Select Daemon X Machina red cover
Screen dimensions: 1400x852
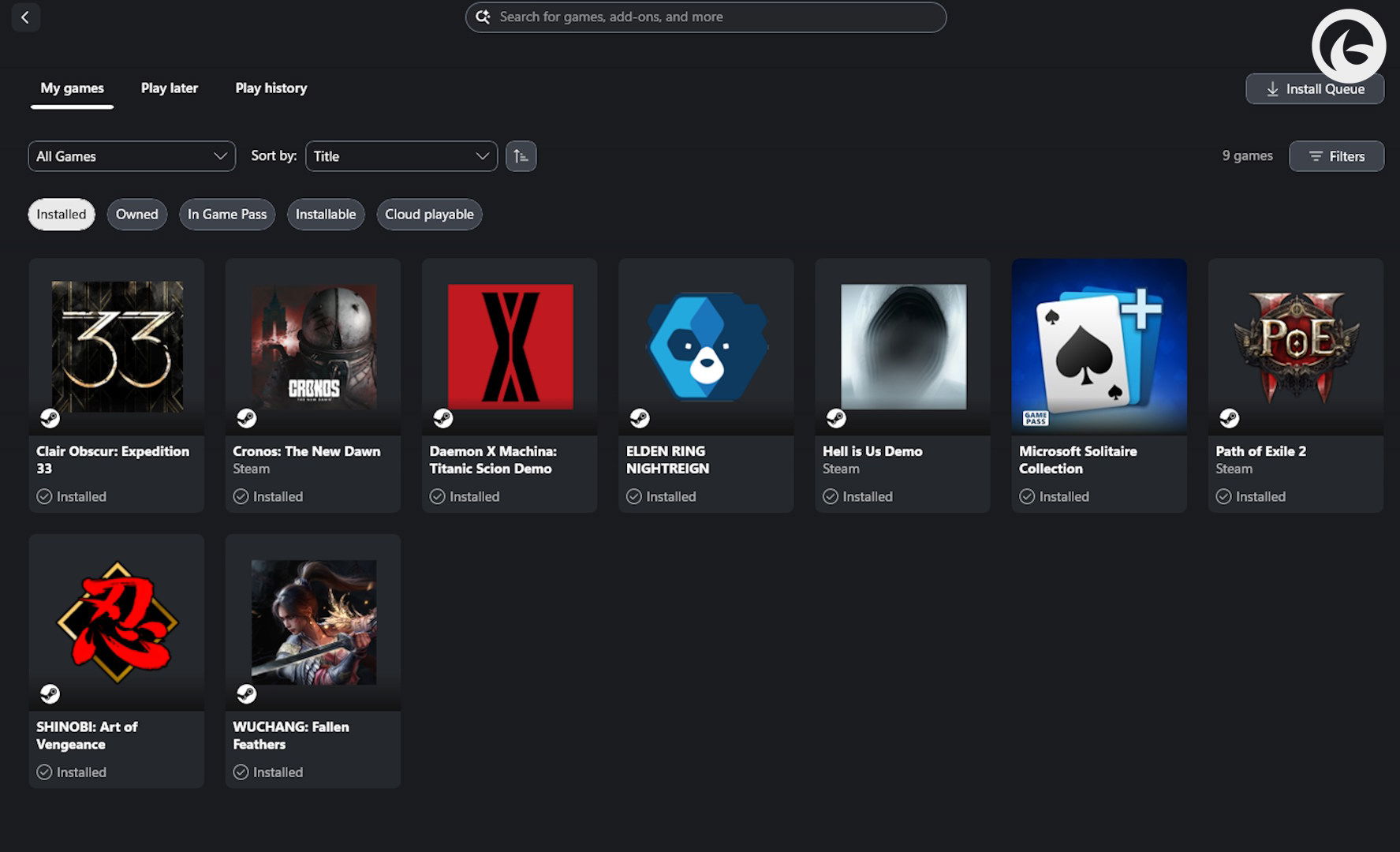(x=510, y=346)
